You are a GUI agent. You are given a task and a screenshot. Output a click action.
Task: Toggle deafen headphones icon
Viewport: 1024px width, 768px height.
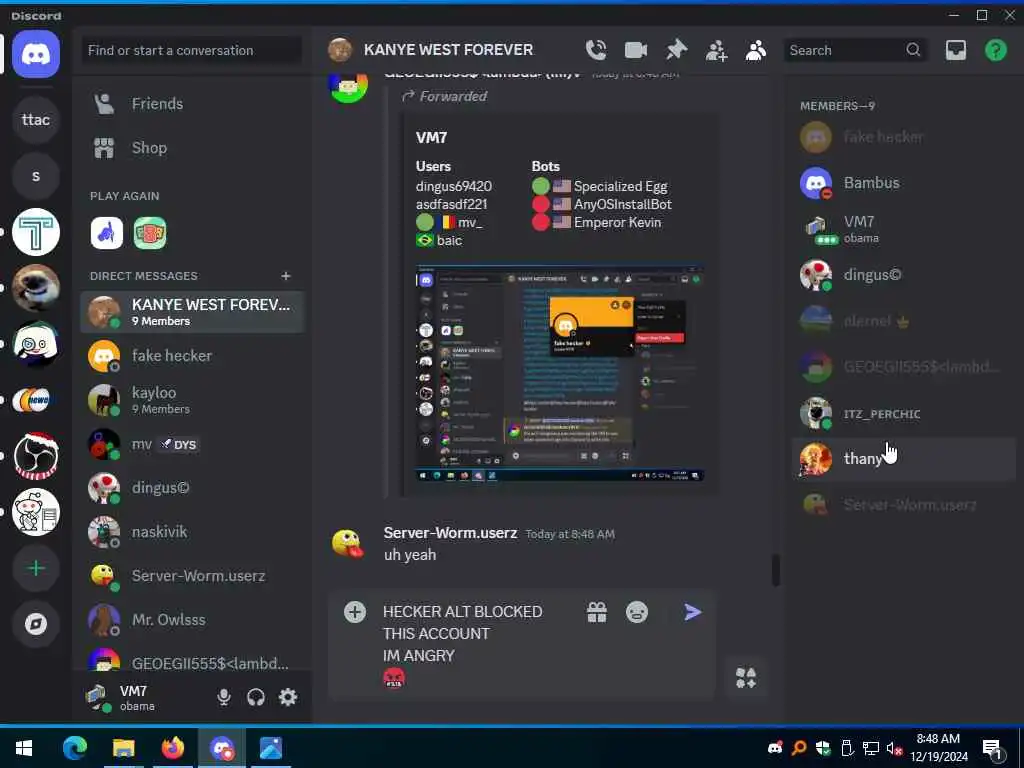(256, 697)
